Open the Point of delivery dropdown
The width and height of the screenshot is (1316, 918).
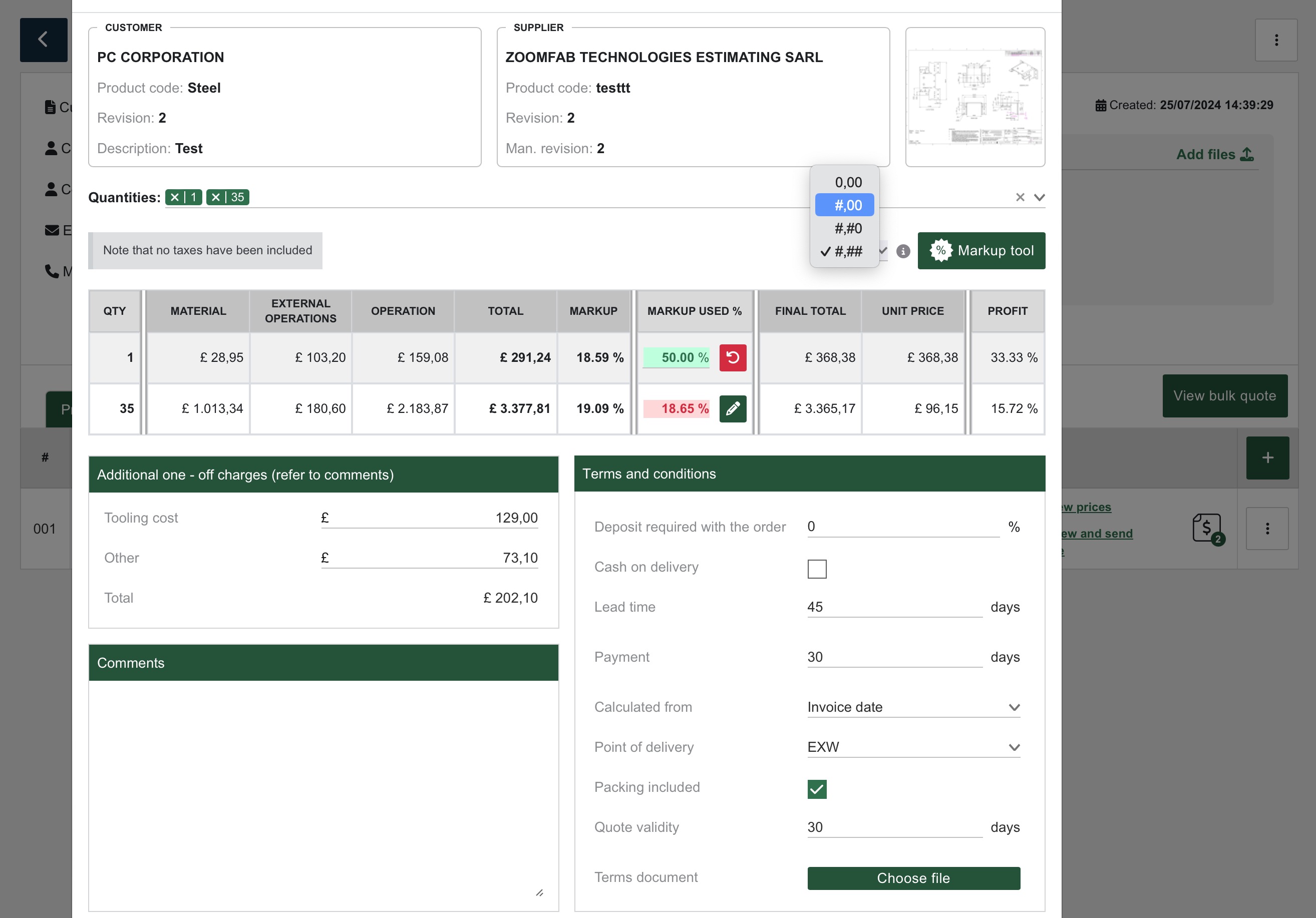(913, 747)
